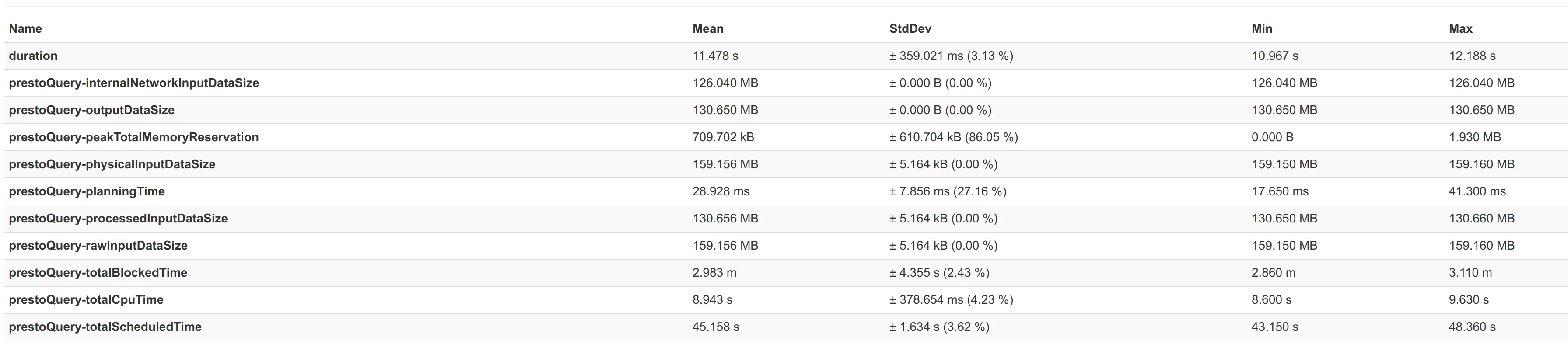Viewport: 1568px width, 344px height.
Task: Click the peakTotalMemoryReservation min value 0.000 B
Action: point(1272,137)
